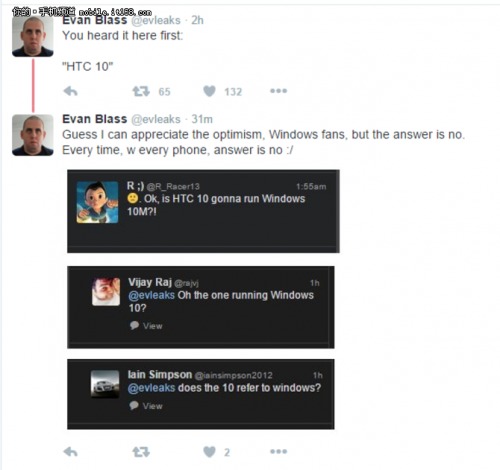Open more options on HTC 10 tweet
The height and width of the screenshot is (470, 500).
coord(278,91)
